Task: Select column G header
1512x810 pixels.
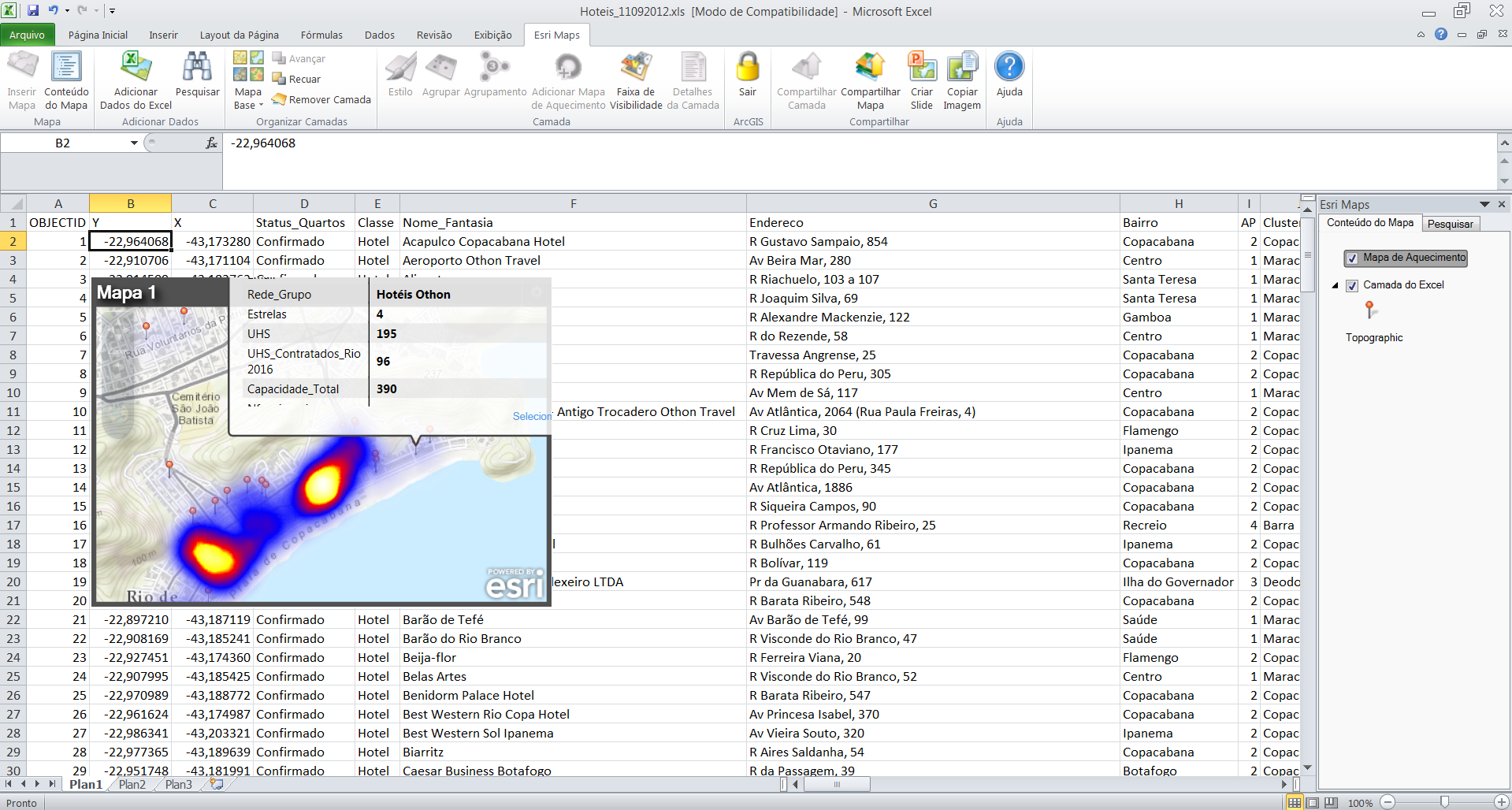Action: [x=933, y=203]
